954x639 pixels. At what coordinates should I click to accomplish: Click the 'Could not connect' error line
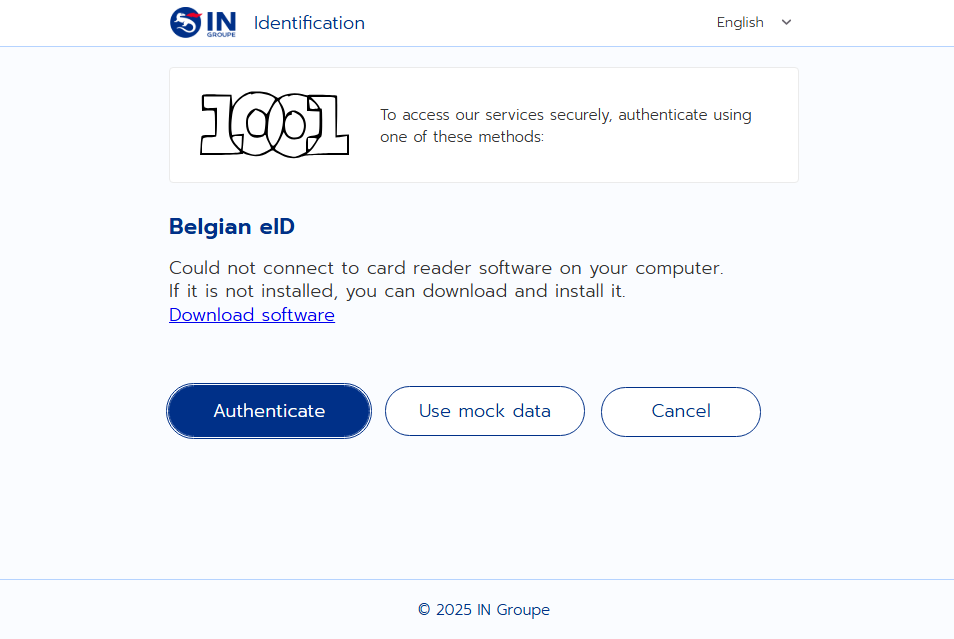click(446, 268)
